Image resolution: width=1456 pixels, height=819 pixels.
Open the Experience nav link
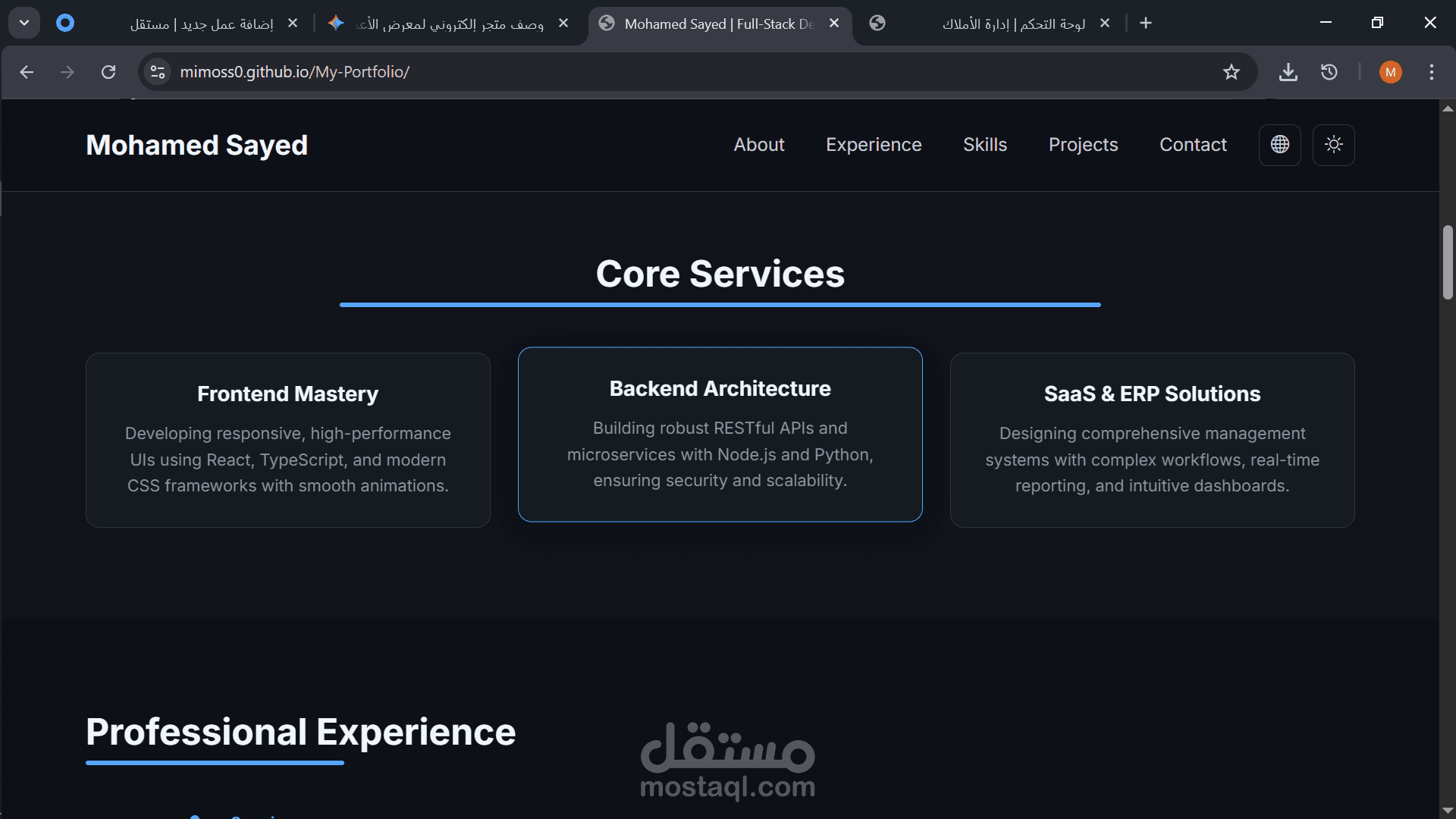coord(874,144)
